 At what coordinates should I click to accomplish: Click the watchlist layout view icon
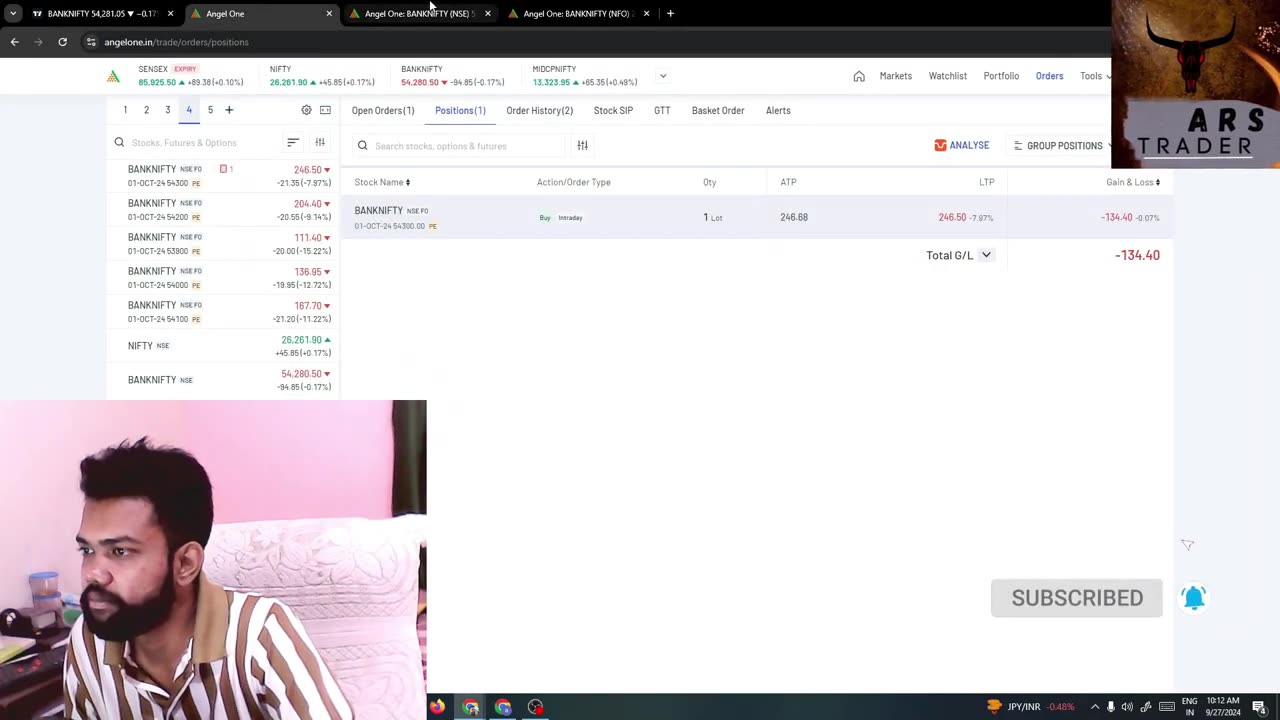325,110
